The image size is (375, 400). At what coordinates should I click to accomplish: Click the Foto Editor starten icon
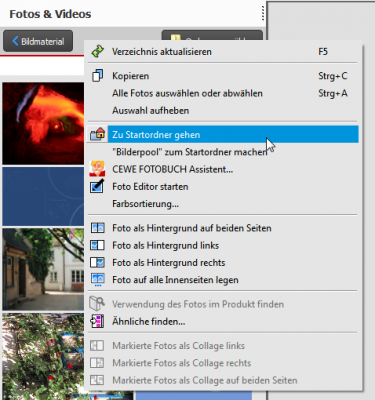pyautogui.click(x=97, y=186)
